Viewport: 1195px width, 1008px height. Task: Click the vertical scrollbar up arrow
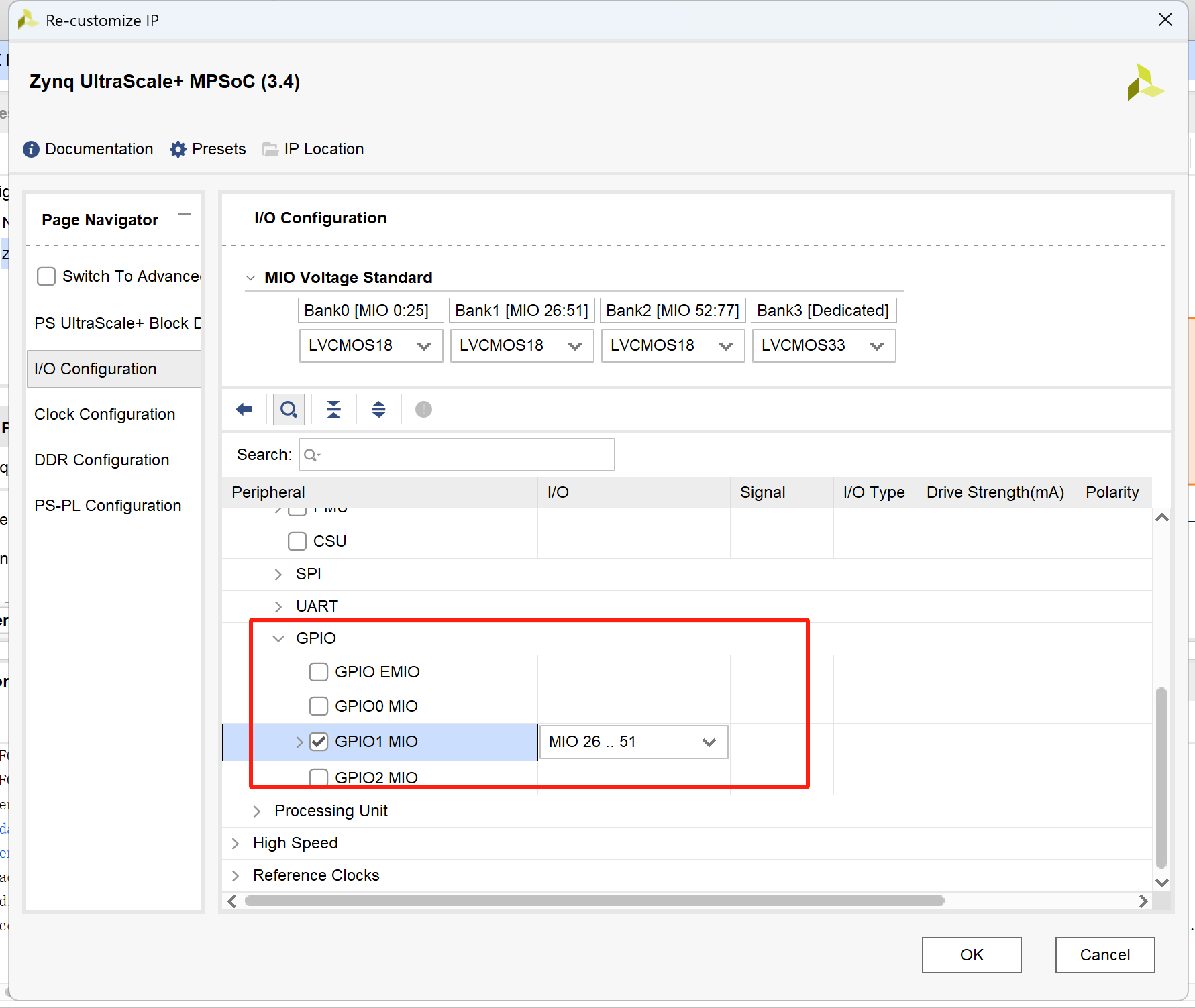(1162, 518)
